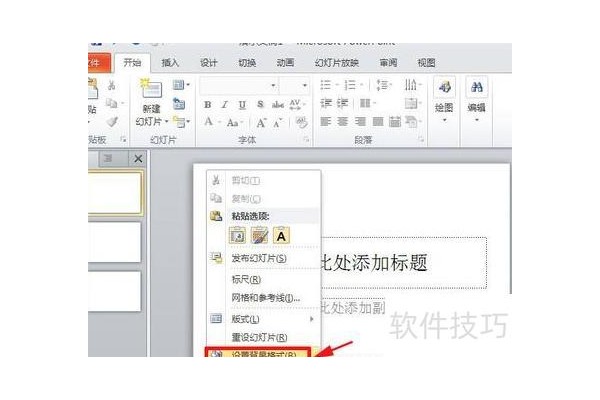600x400 pixels.
Task: Select the Format Painter brush icon
Action: click(x=112, y=122)
